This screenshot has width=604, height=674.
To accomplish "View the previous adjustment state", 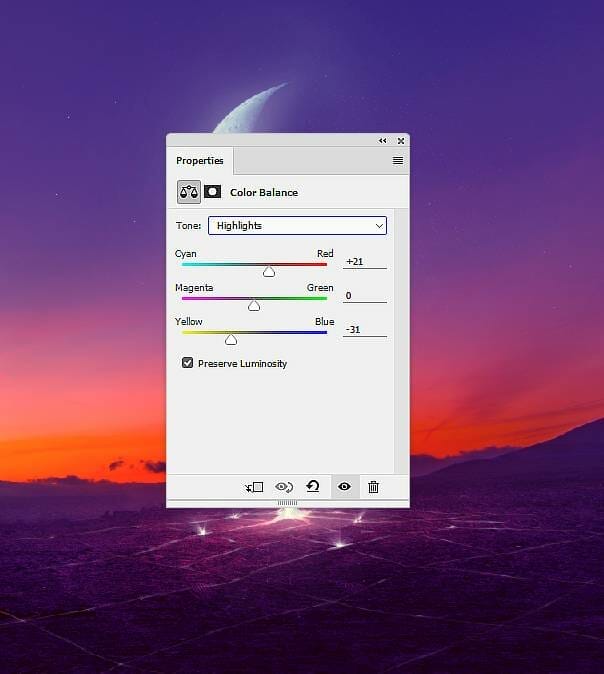I will (284, 487).
